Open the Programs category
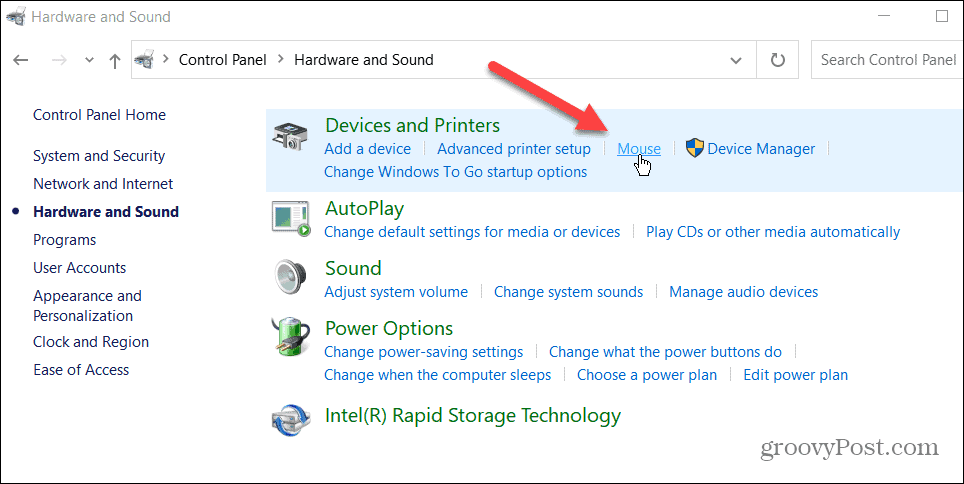Image resolution: width=964 pixels, height=484 pixels. (x=65, y=240)
